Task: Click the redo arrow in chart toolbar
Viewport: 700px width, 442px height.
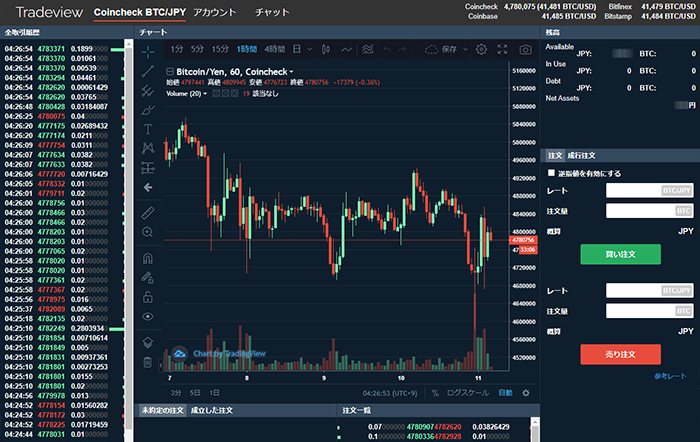Action: click(x=402, y=50)
